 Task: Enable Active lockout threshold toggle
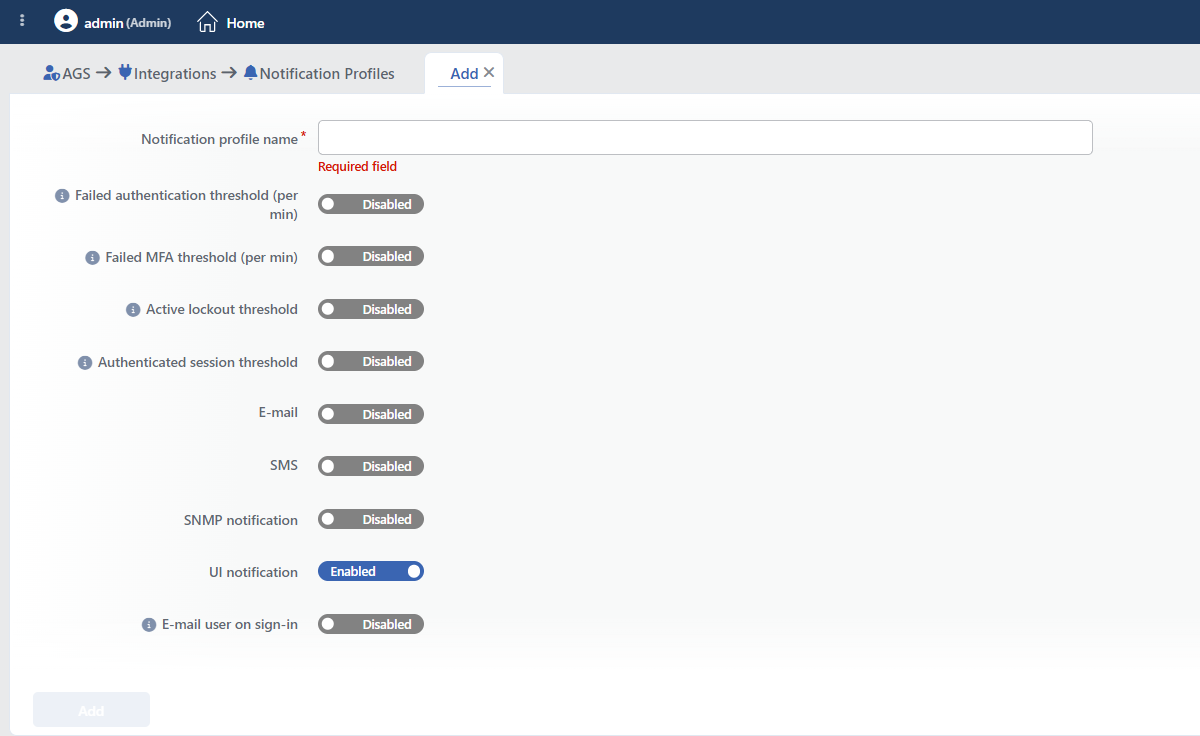tap(371, 309)
